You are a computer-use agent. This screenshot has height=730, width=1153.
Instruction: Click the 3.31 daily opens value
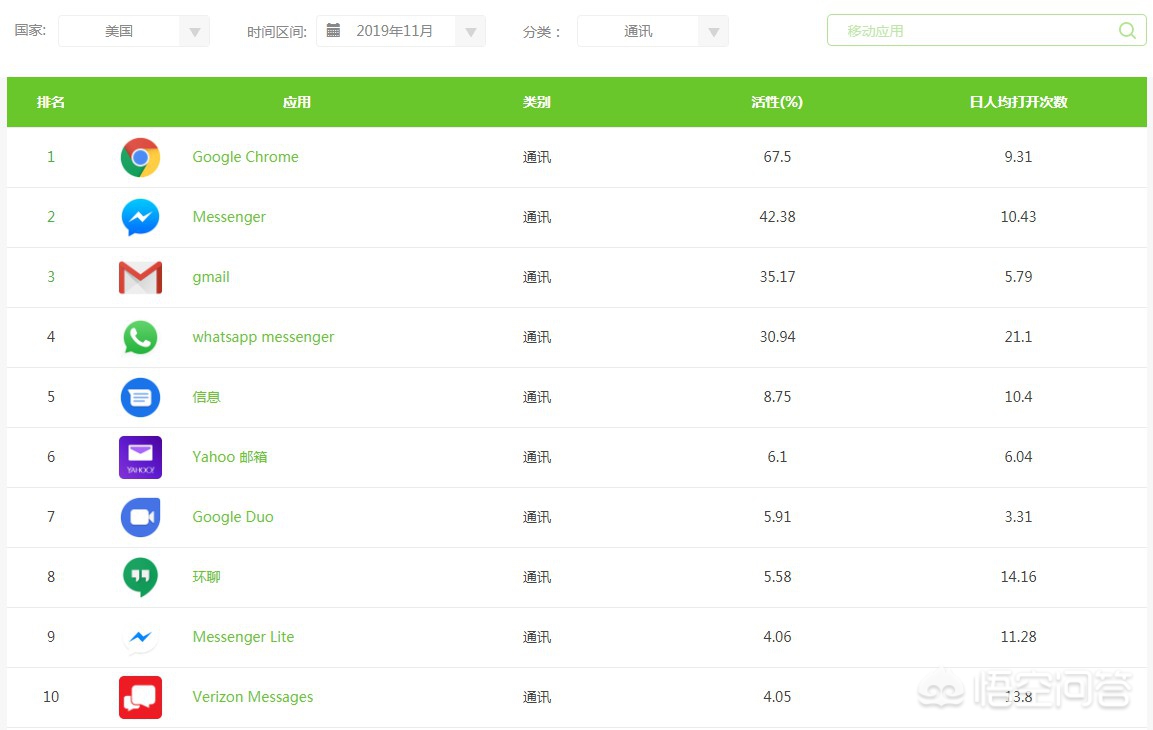click(x=1018, y=517)
